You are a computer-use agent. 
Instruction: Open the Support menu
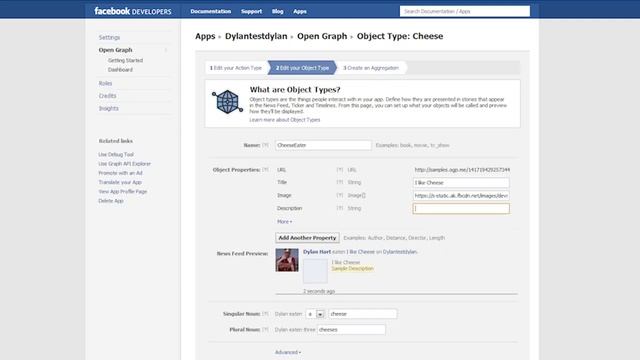[x=251, y=11]
